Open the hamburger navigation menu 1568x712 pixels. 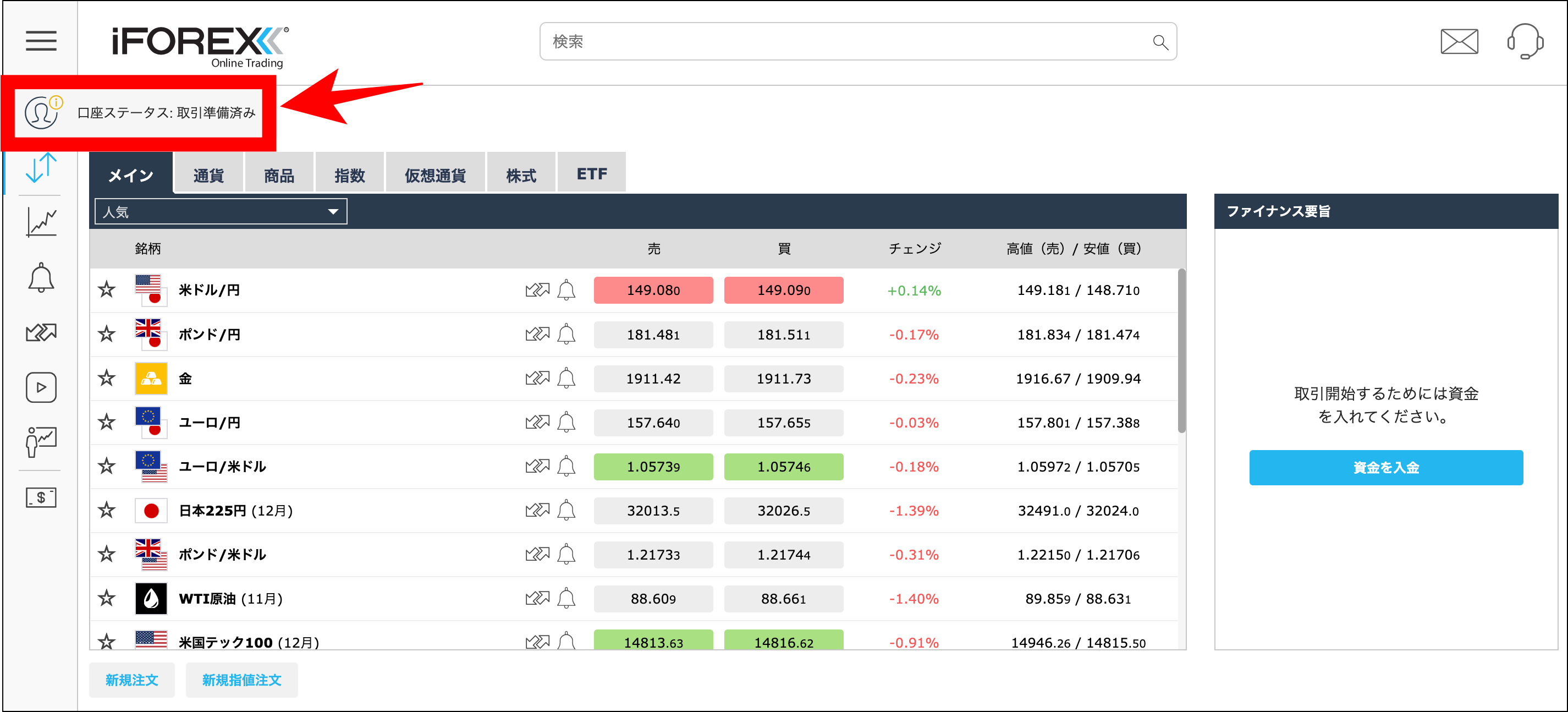pos(40,41)
